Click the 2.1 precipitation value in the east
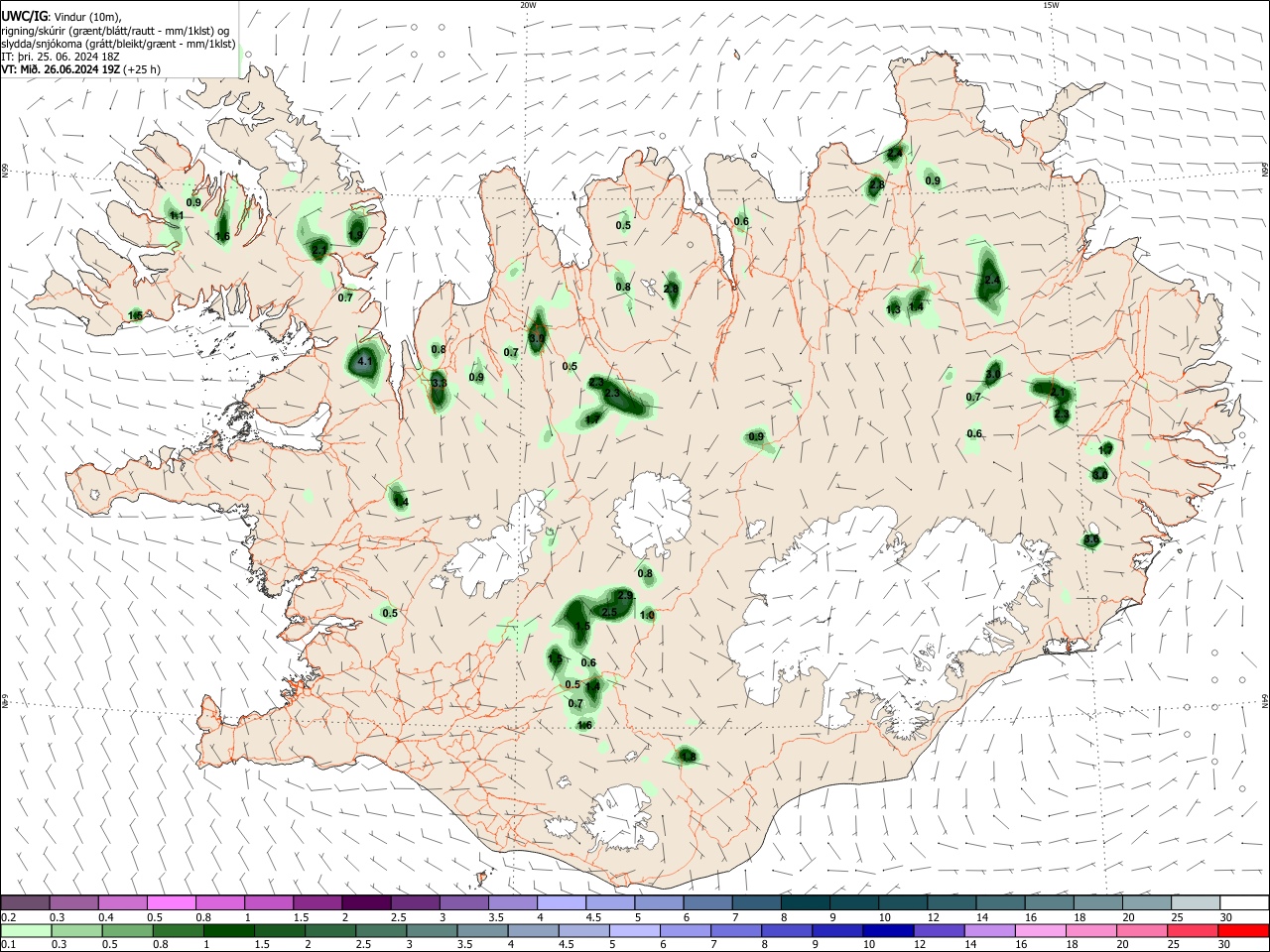The image size is (1270, 952). 1058,393
